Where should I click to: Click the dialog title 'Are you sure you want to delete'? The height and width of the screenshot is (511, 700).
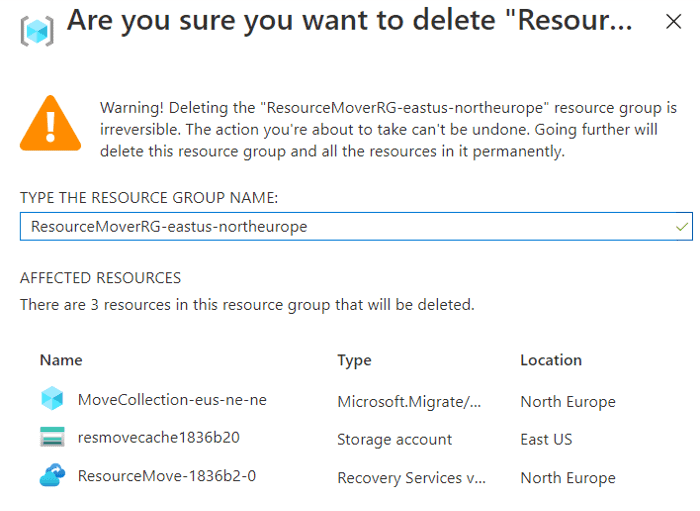(x=349, y=21)
